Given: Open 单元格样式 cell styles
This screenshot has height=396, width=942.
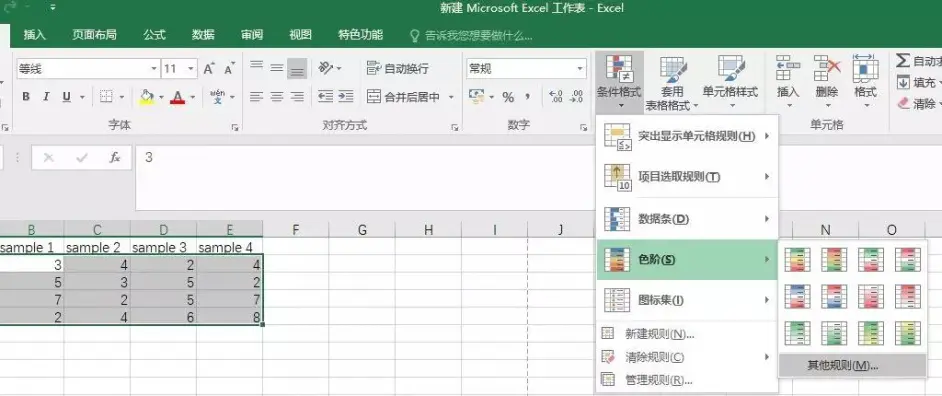Looking at the screenshot, I should click(730, 82).
